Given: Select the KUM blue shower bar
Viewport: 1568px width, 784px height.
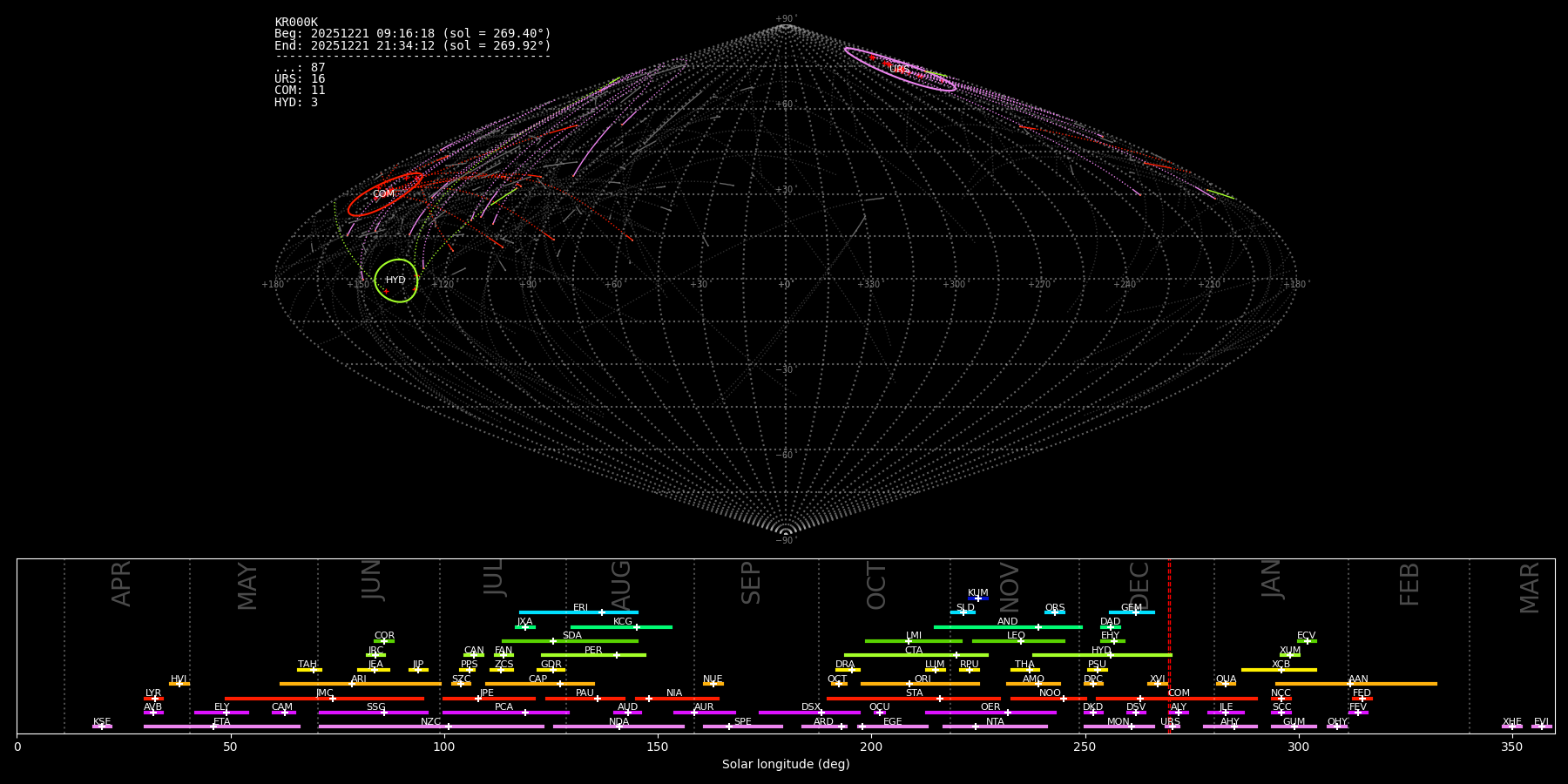Looking at the screenshot, I should point(978,598).
